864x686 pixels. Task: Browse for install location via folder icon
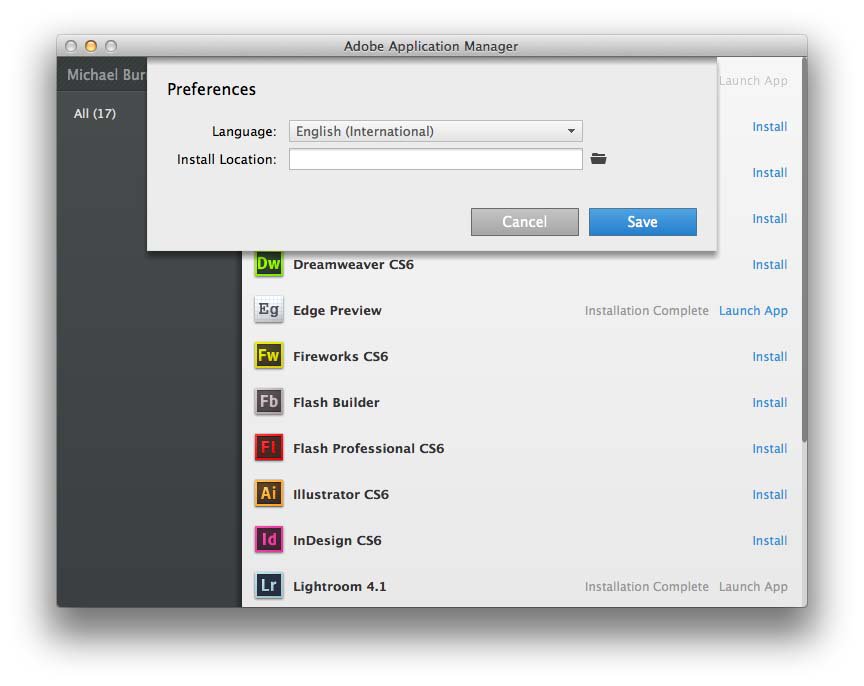tap(598, 159)
